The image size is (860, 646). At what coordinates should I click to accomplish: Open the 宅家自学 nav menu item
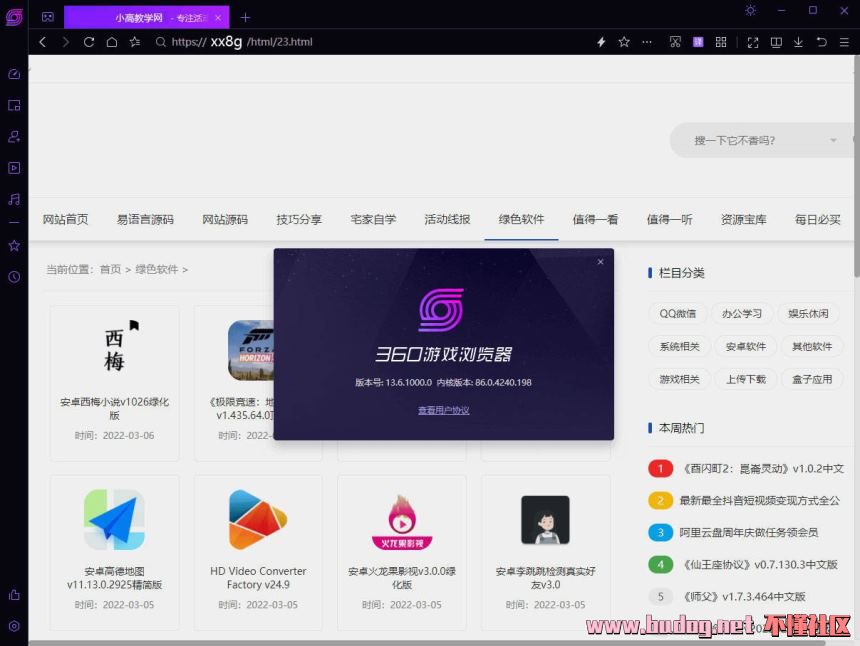point(373,219)
